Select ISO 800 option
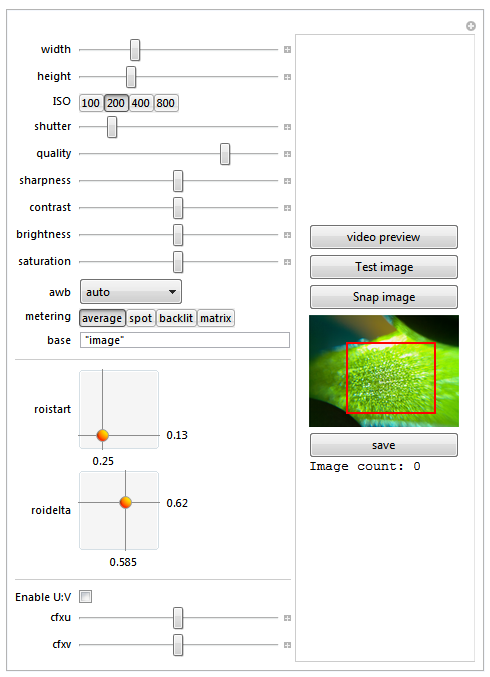Image resolution: width=490 pixels, height=677 pixels. click(x=166, y=103)
